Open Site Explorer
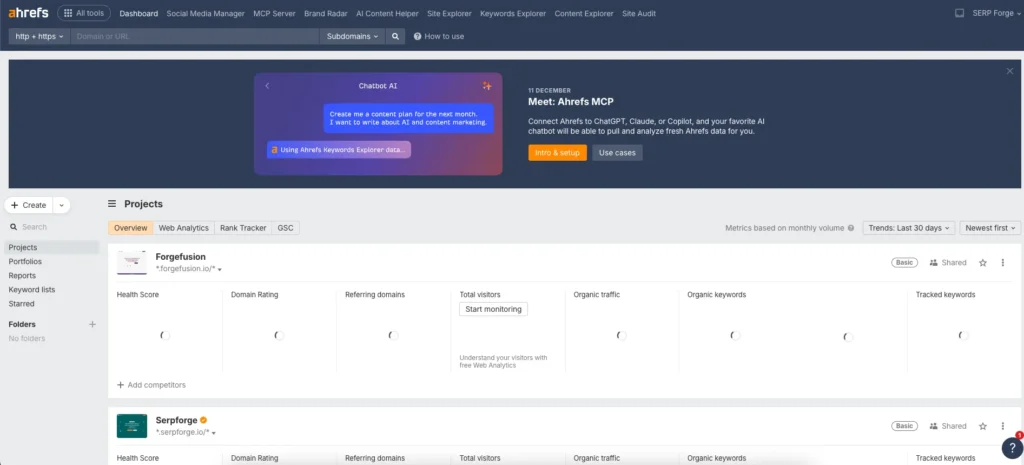Image resolution: width=1024 pixels, height=465 pixels. (449, 13)
